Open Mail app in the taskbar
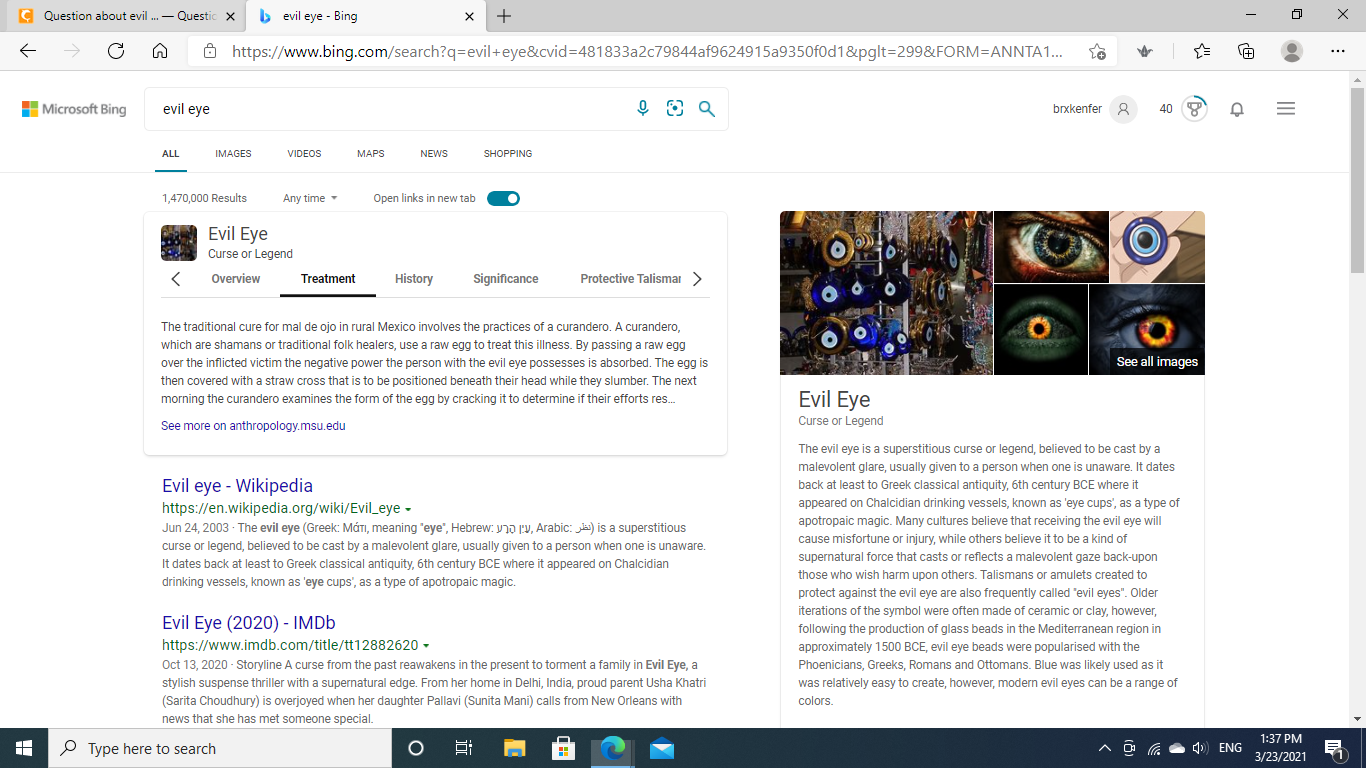The image size is (1366, 768). click(x=661, y=748)
